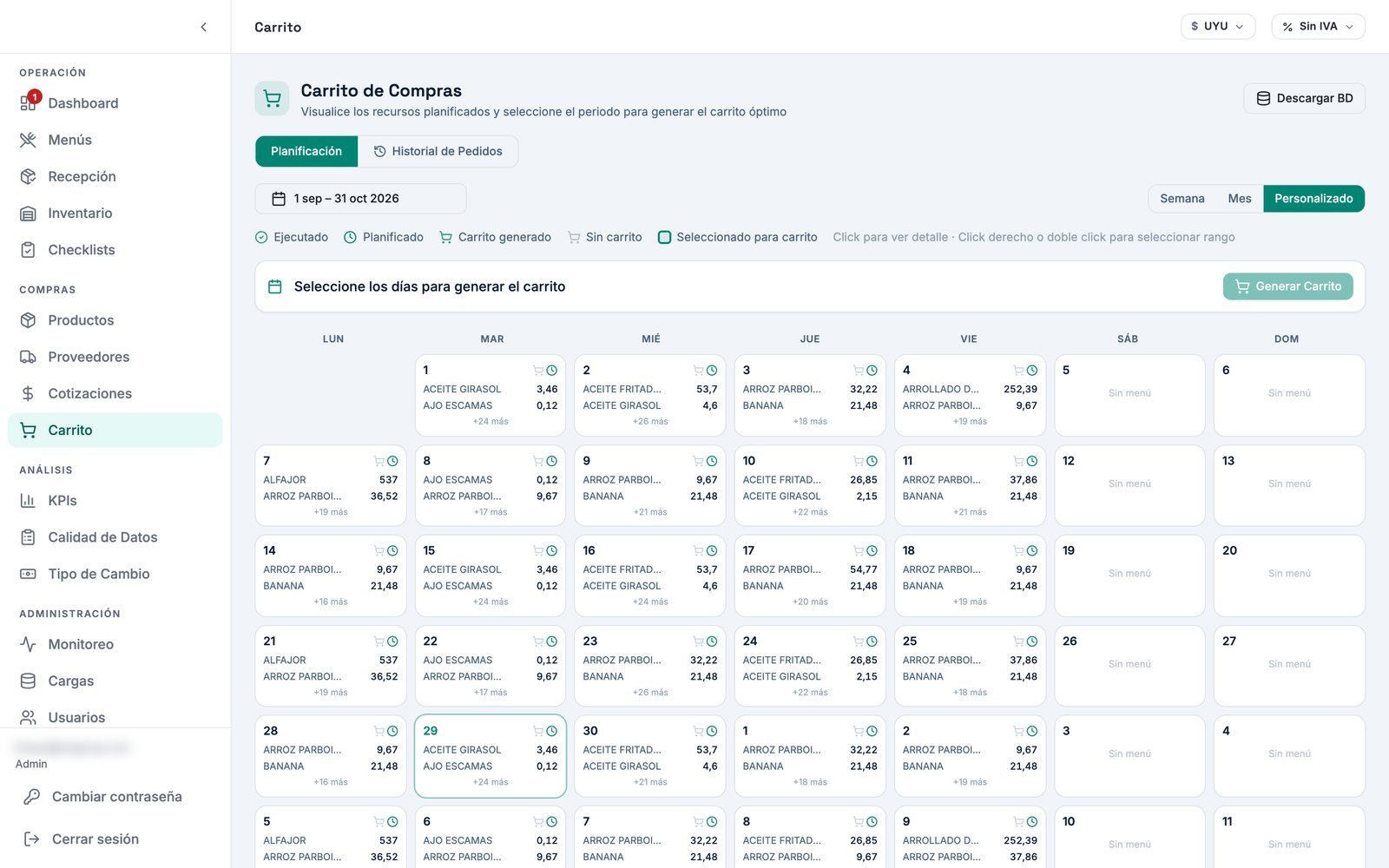This screenshot has width=1389, height=868.
Task: Click 'ARROLLADO D...' on day 4 card
Action: pos(940,389)
